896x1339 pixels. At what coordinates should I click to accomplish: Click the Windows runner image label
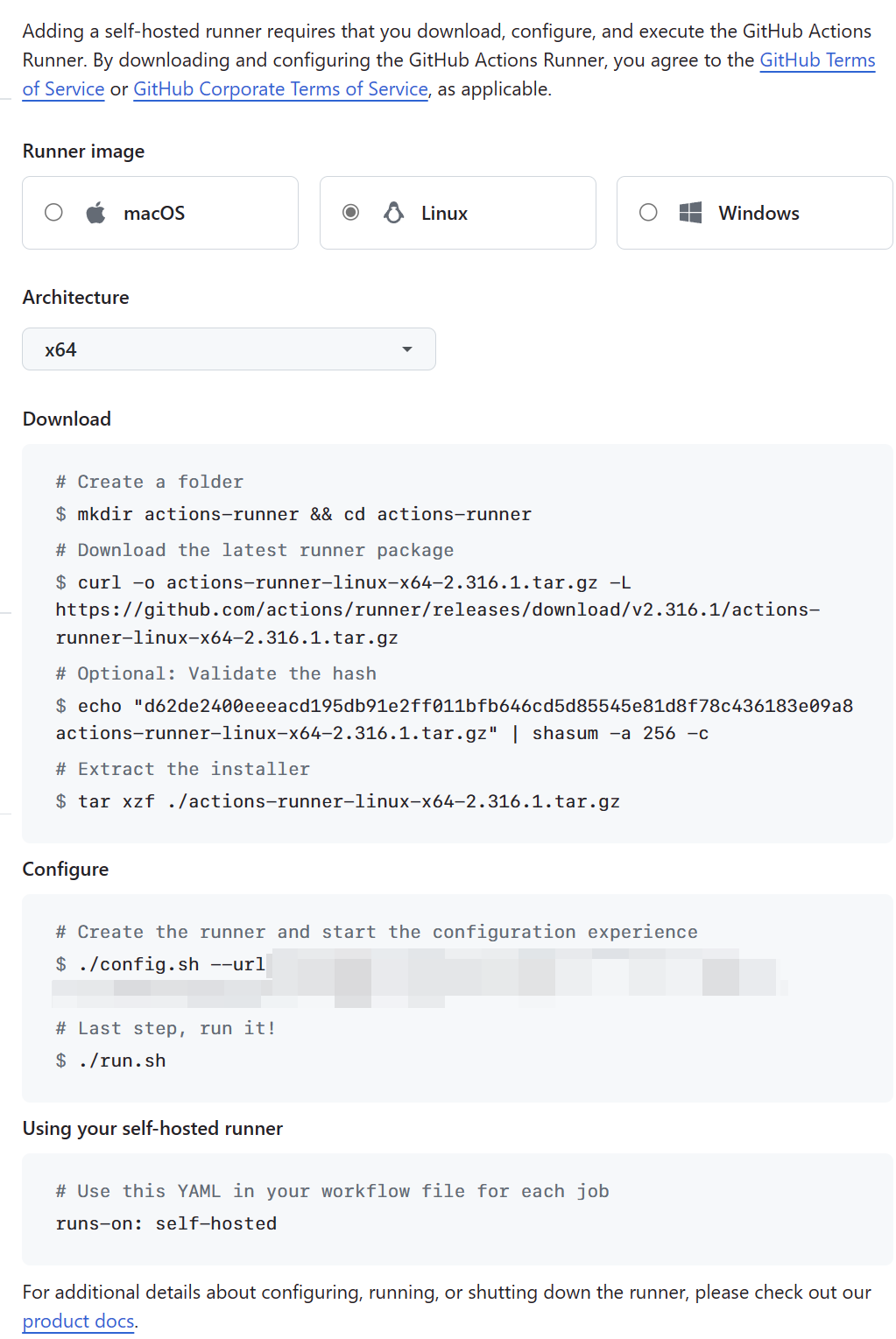coord(758,214)
